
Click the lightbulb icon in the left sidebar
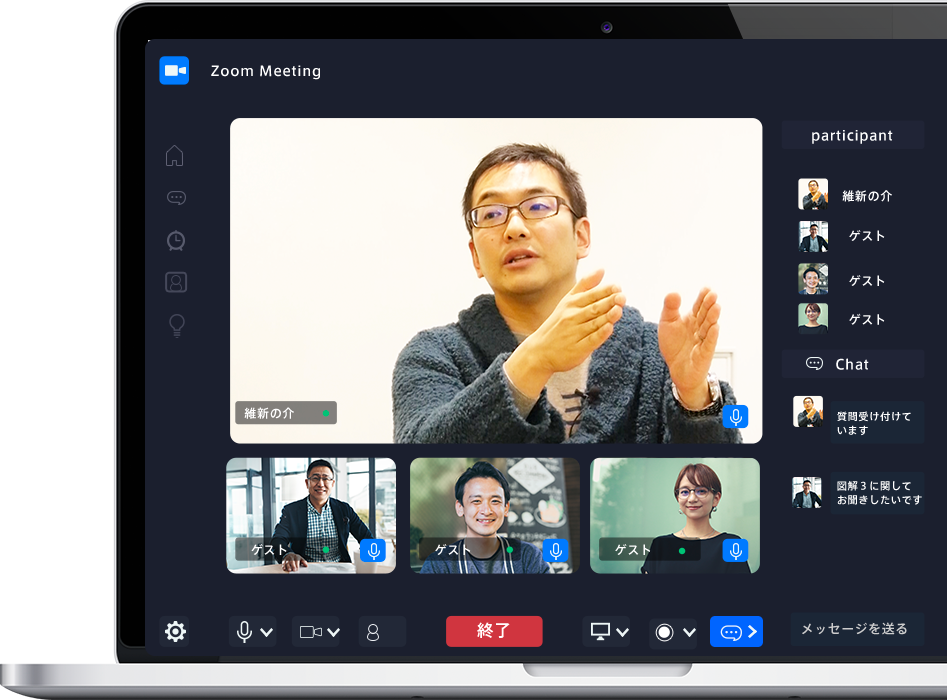click(x=177, y=325)
